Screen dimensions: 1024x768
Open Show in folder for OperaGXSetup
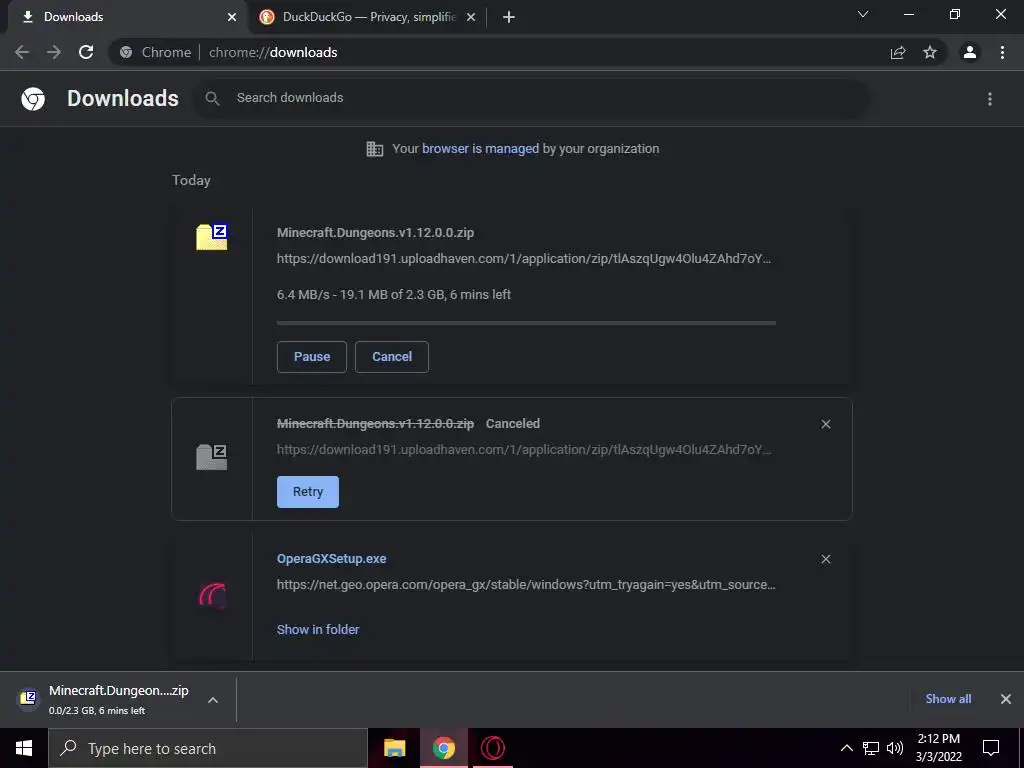click(x=318, y=630)
